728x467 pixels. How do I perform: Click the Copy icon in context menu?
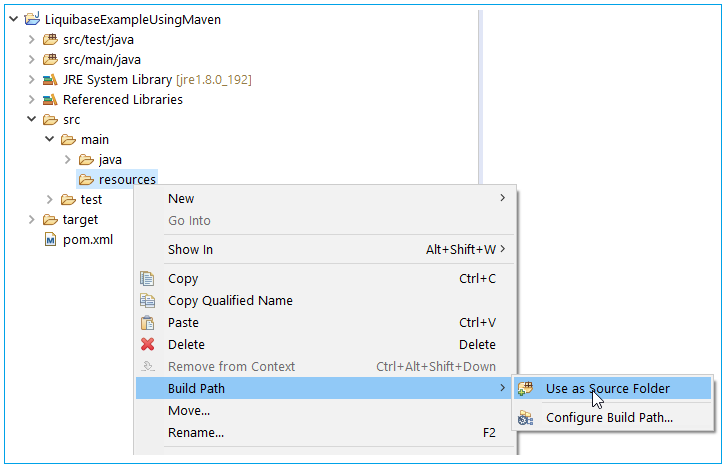click(x=147, y=279)
